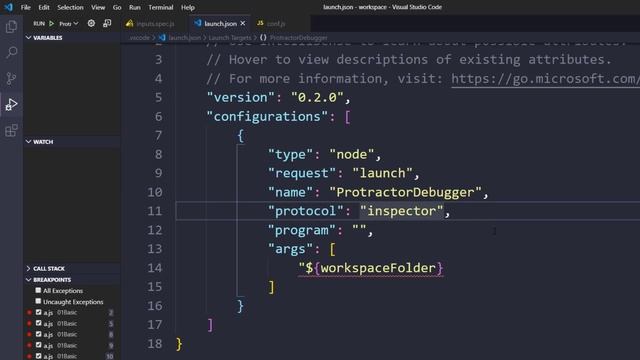
Task: Open the Terminal menu
Action: [160, 7]
